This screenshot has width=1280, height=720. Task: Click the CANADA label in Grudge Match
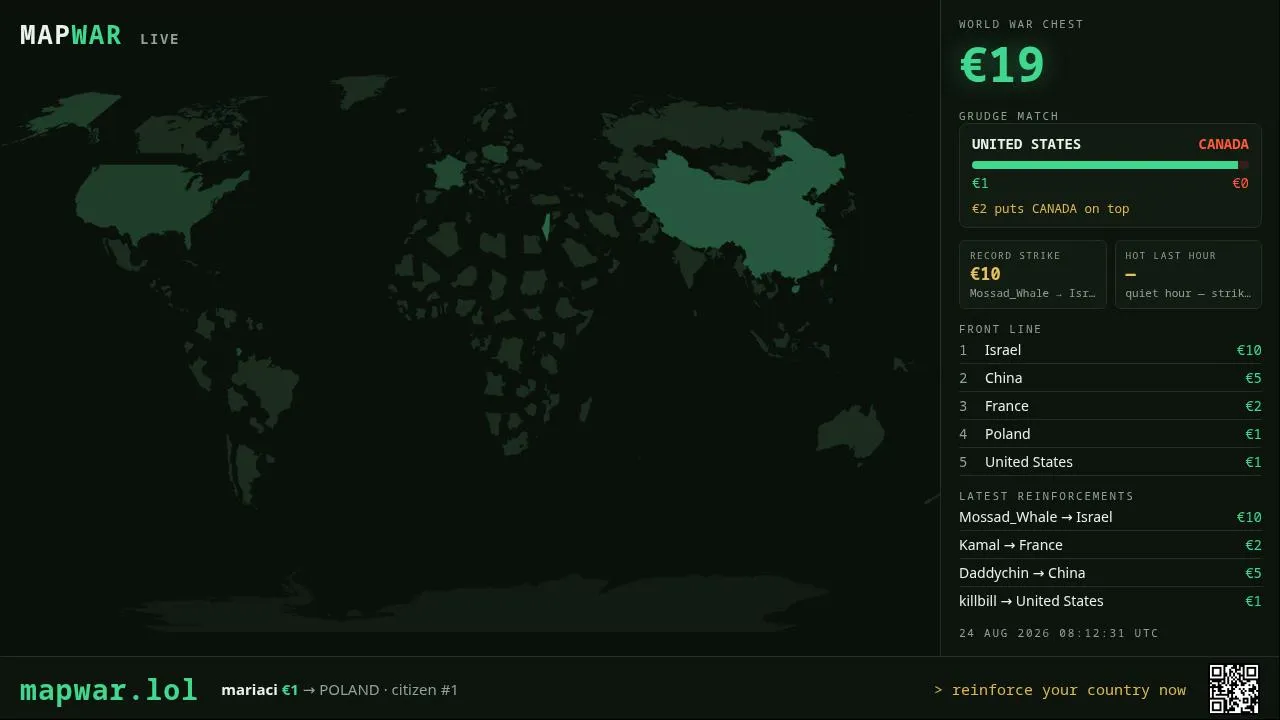click(1223, 144)
